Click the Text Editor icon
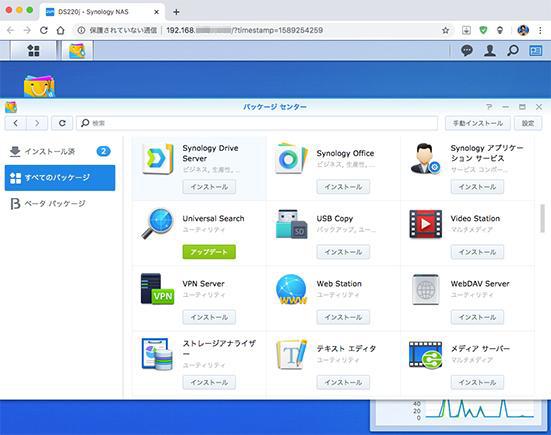Screen dimensions: 551x435 (x=291, y=354)
